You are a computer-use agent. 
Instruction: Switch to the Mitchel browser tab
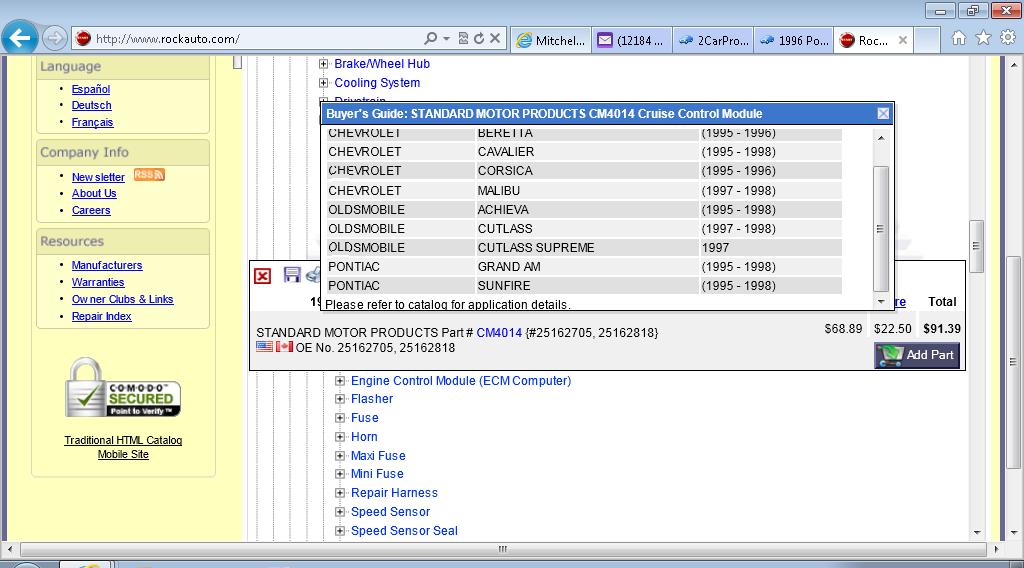(550, 40)
